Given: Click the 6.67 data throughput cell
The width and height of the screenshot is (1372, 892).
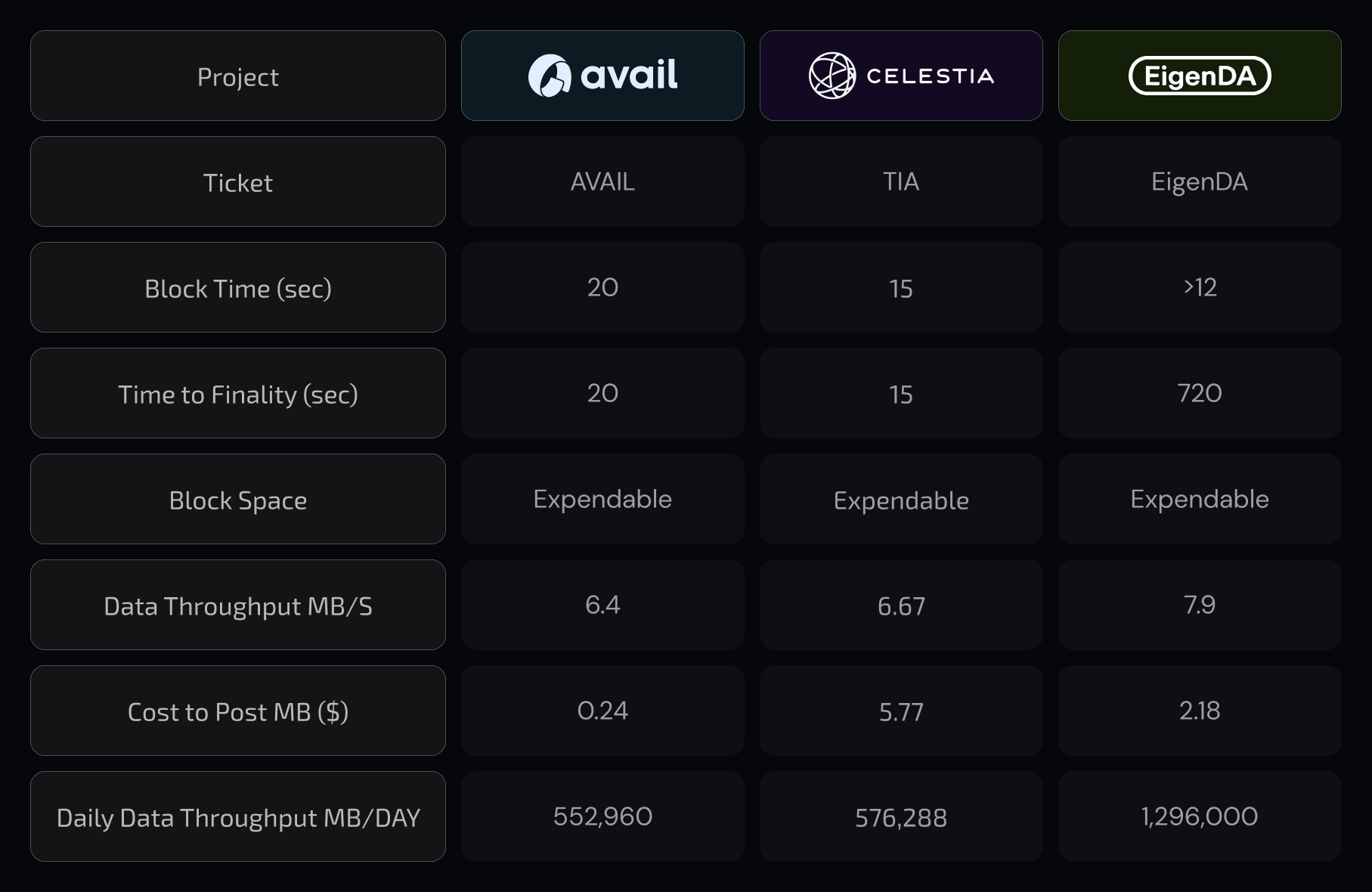Looking at the screenshot, I should pyautogui.click(x=901, y=606).
